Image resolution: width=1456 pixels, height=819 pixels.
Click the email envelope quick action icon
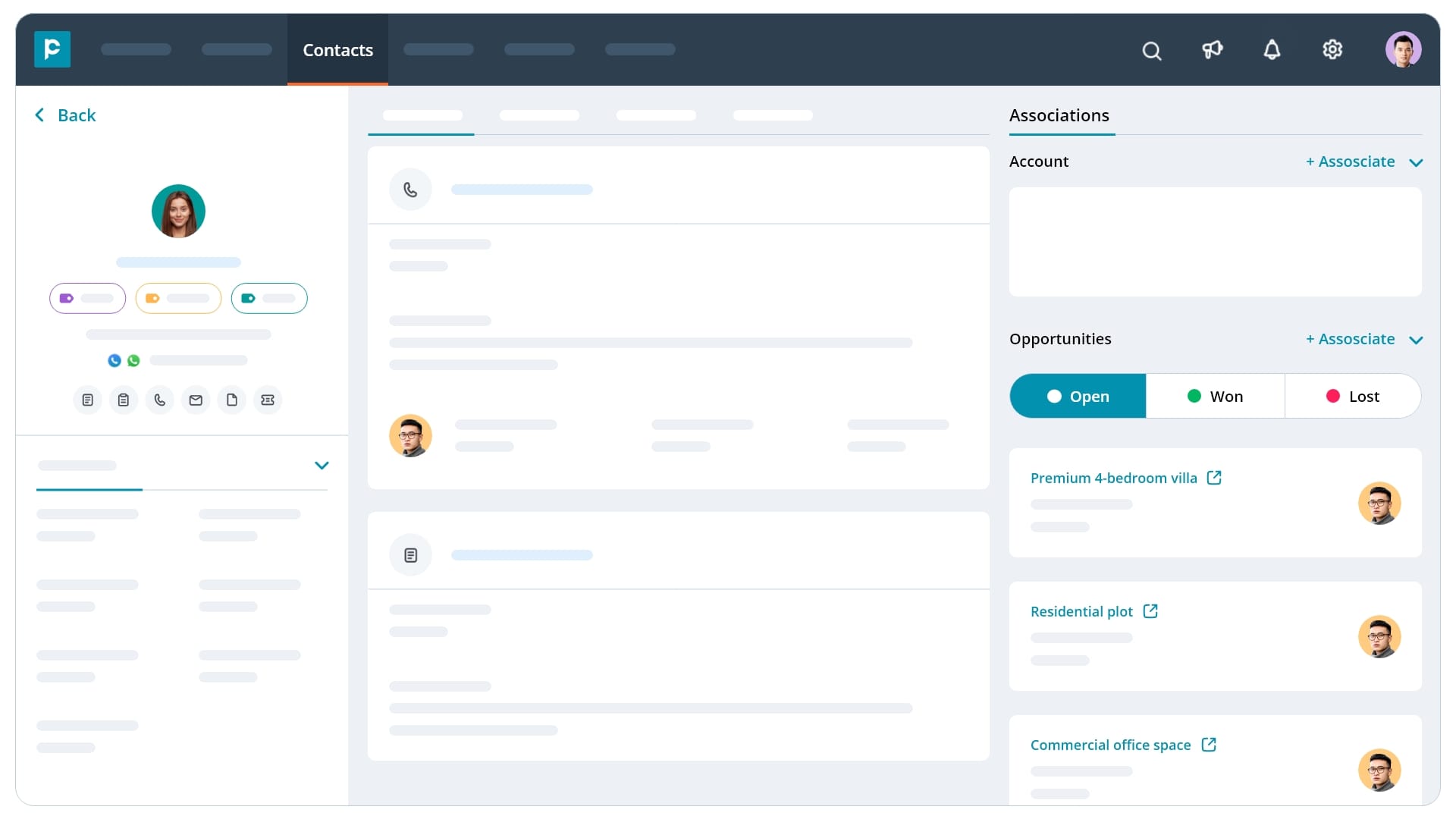click(196, 400)
